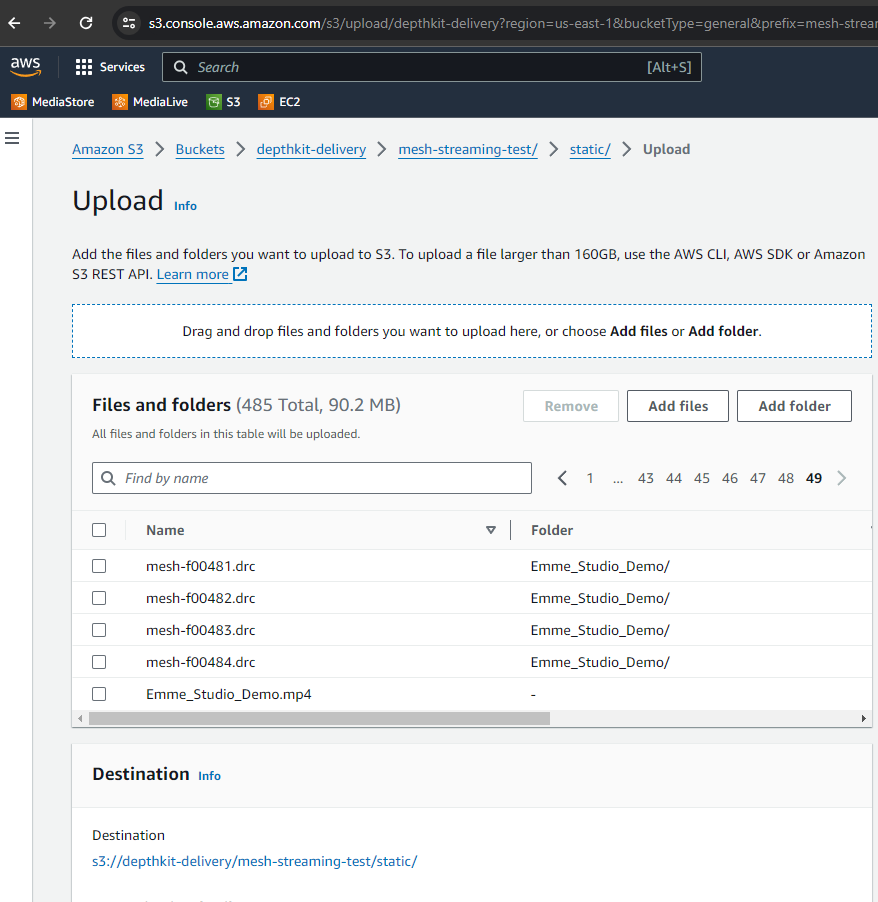Go to previous page with left chevron
The image size is (878, 902).
tap(563, 478)
